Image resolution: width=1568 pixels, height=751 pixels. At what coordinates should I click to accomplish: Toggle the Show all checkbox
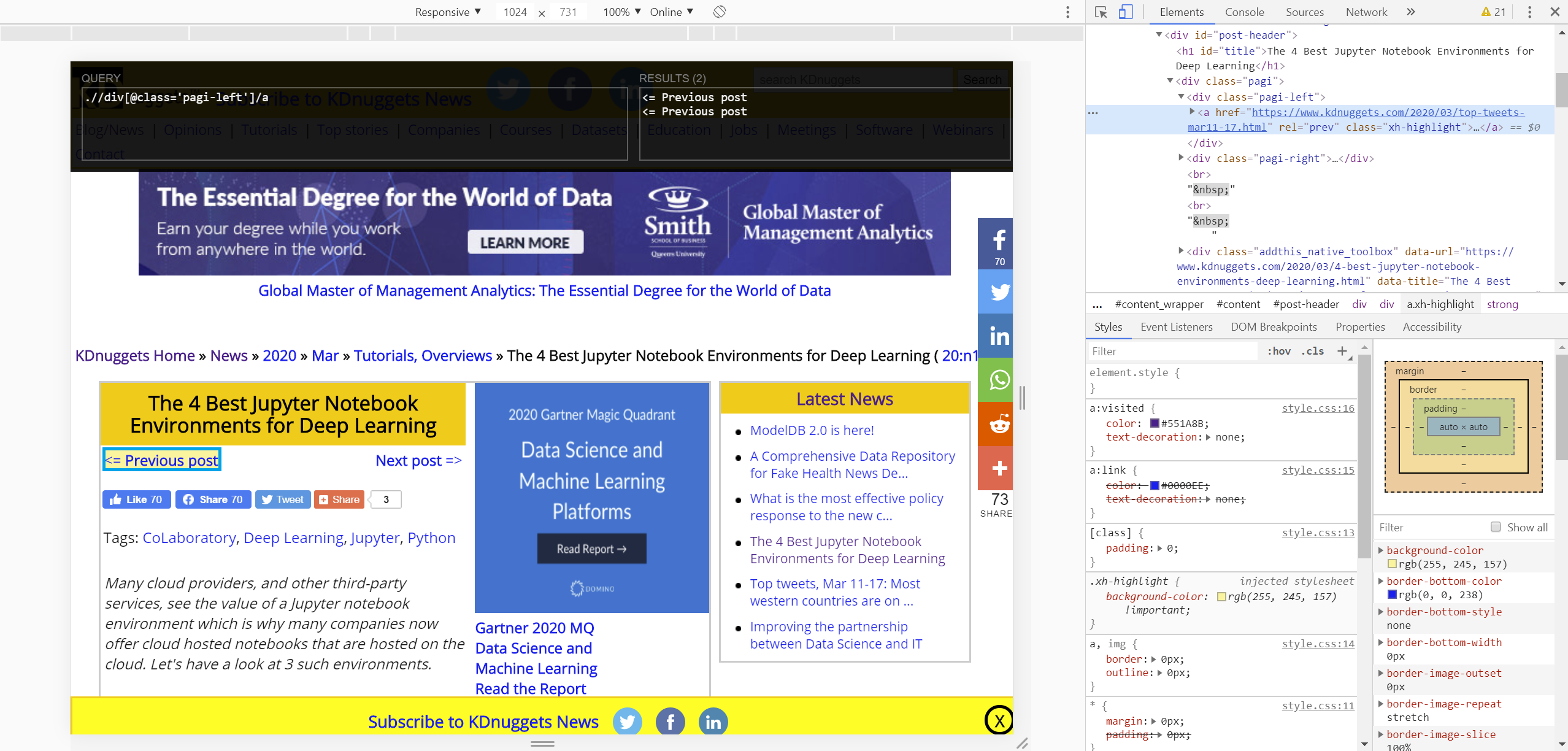1496,527
